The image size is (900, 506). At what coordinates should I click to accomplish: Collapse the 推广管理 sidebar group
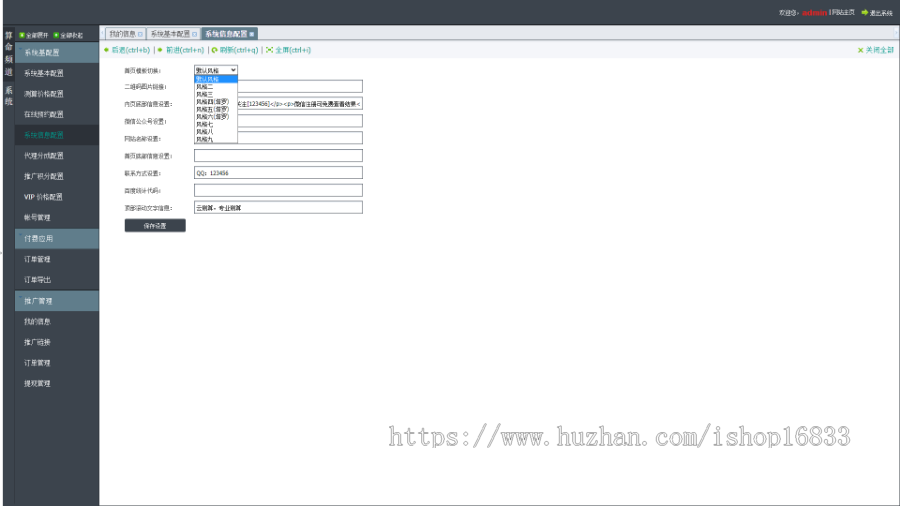click(x=57, y=301)
